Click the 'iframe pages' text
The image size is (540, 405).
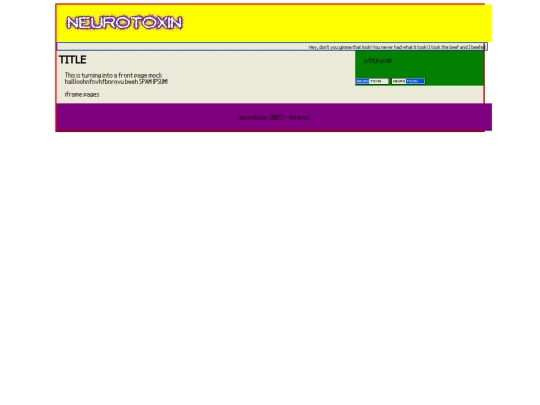(82, 94)
